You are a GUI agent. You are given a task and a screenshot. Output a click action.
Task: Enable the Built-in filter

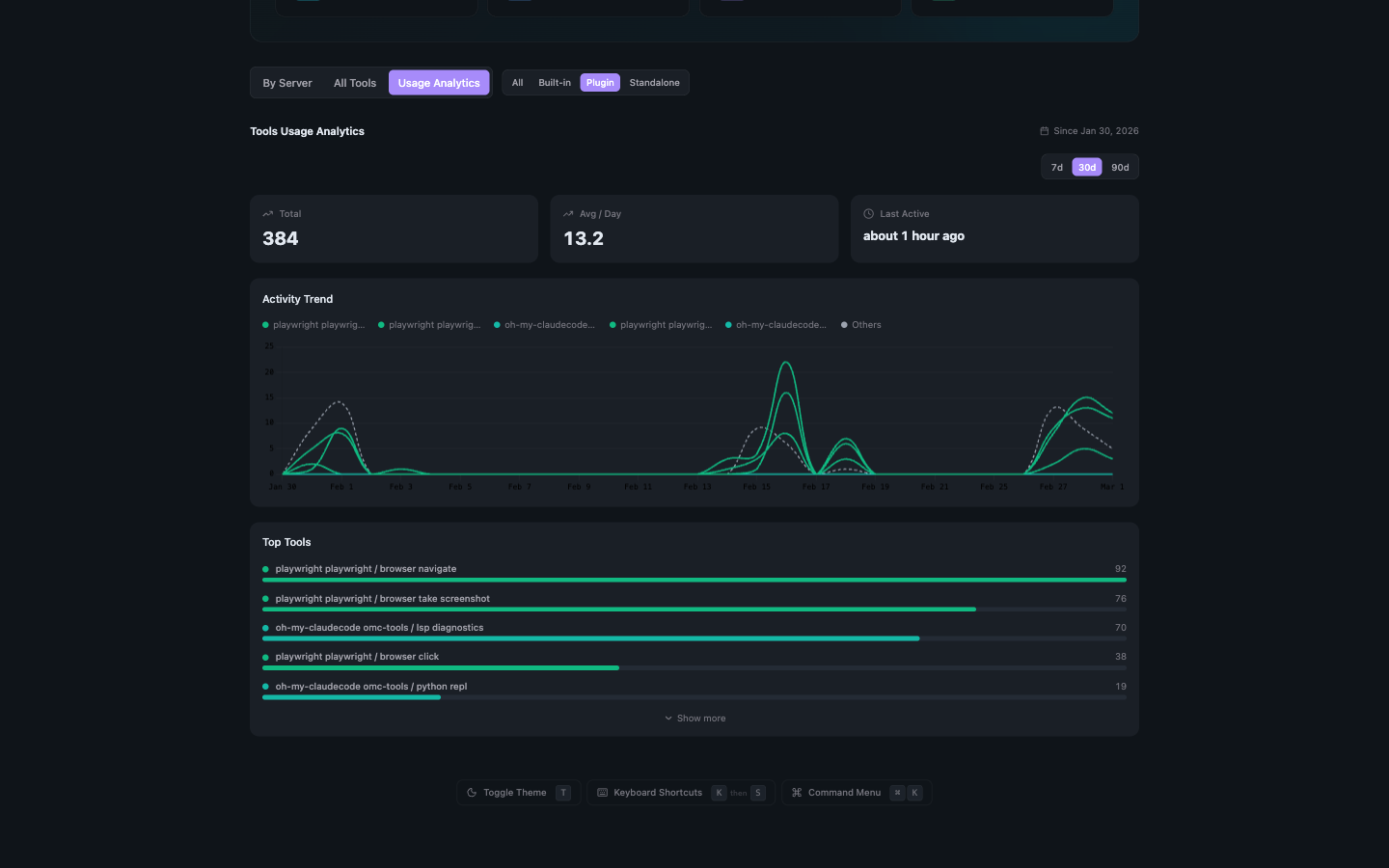click(555, 83)
